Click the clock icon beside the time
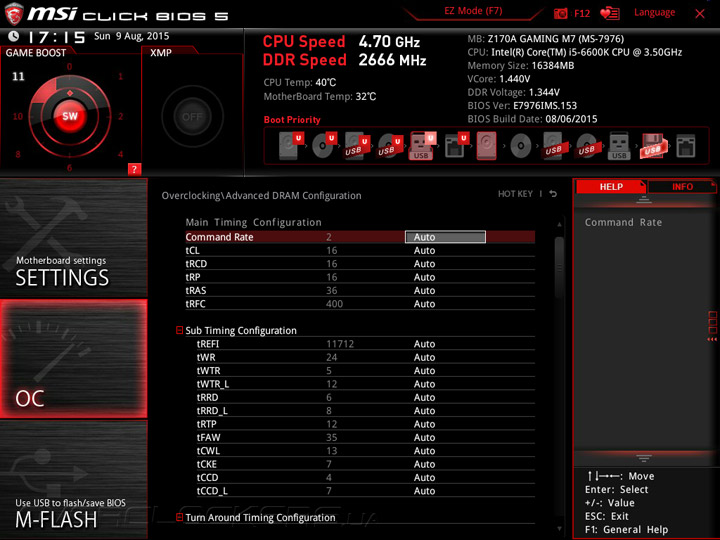Image resolution: width=720 pixels, height=540 pixels. [14, 36]
